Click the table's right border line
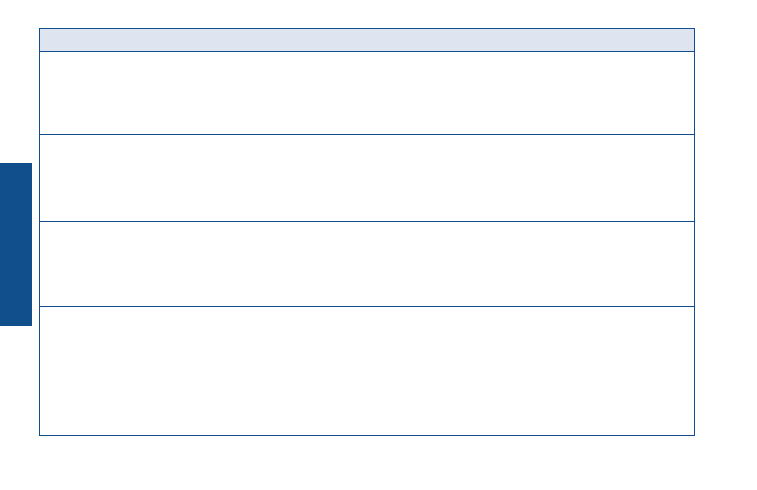 694,232
